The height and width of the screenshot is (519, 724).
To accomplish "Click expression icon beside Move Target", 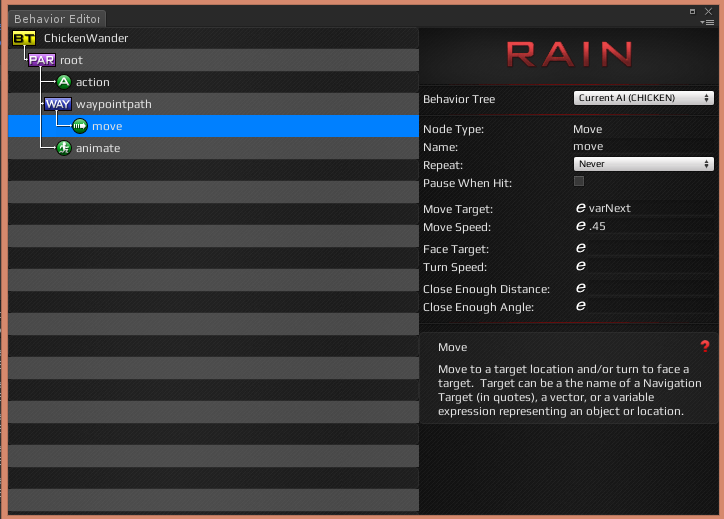I will pos(580,208).
